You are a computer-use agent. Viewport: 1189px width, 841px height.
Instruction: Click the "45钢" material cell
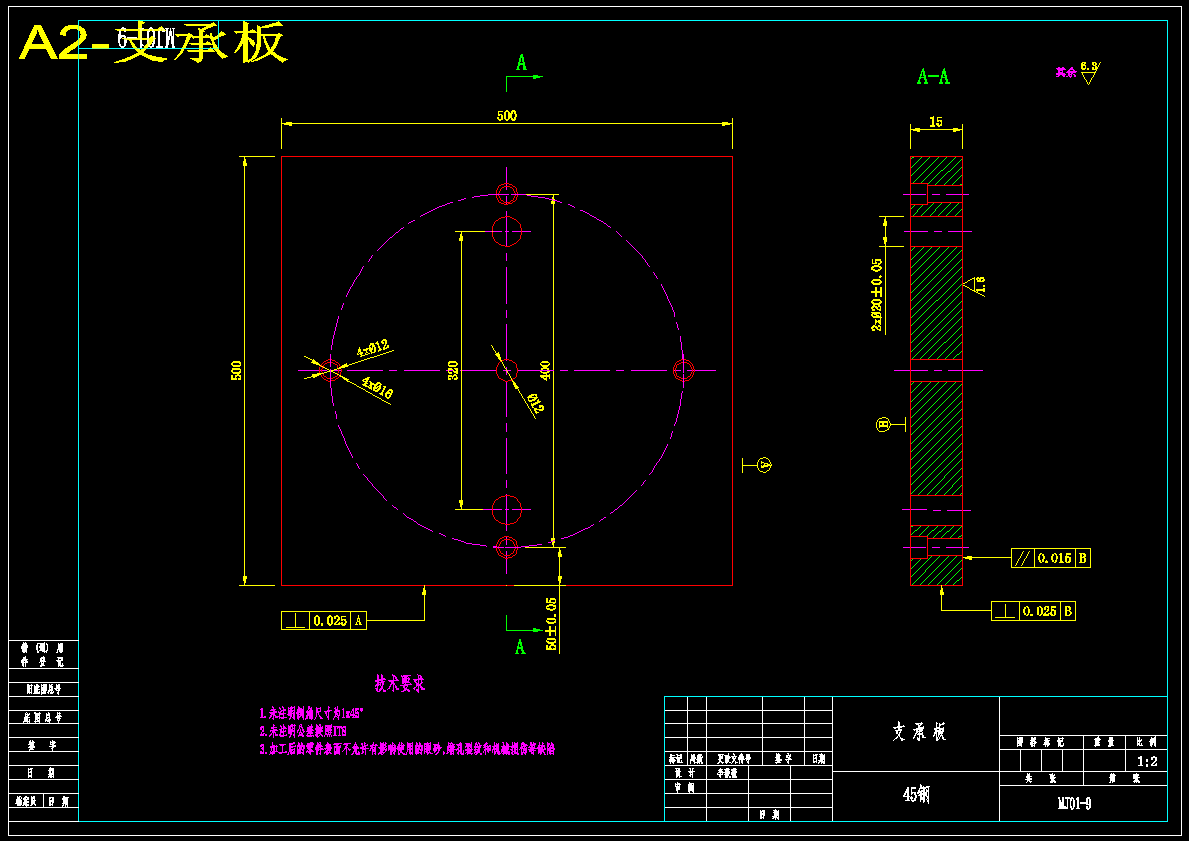[916, 794]
